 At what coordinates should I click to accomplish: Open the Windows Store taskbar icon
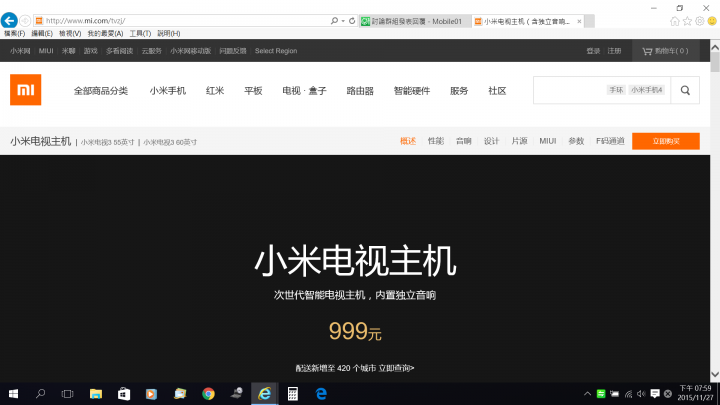124,394
